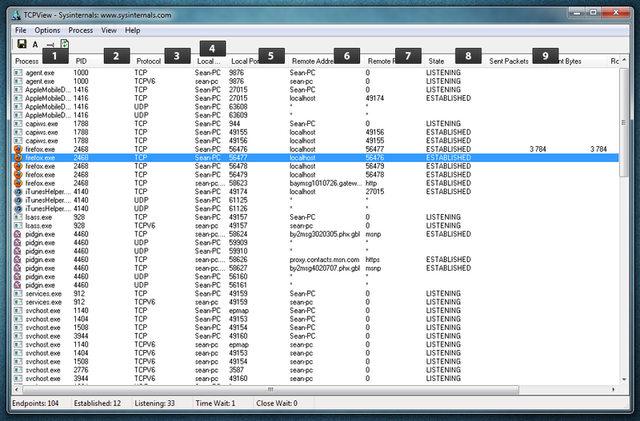The height and width of the screenshot is (421, 640).
Task: Open the File menu
Action: (20, 30)
